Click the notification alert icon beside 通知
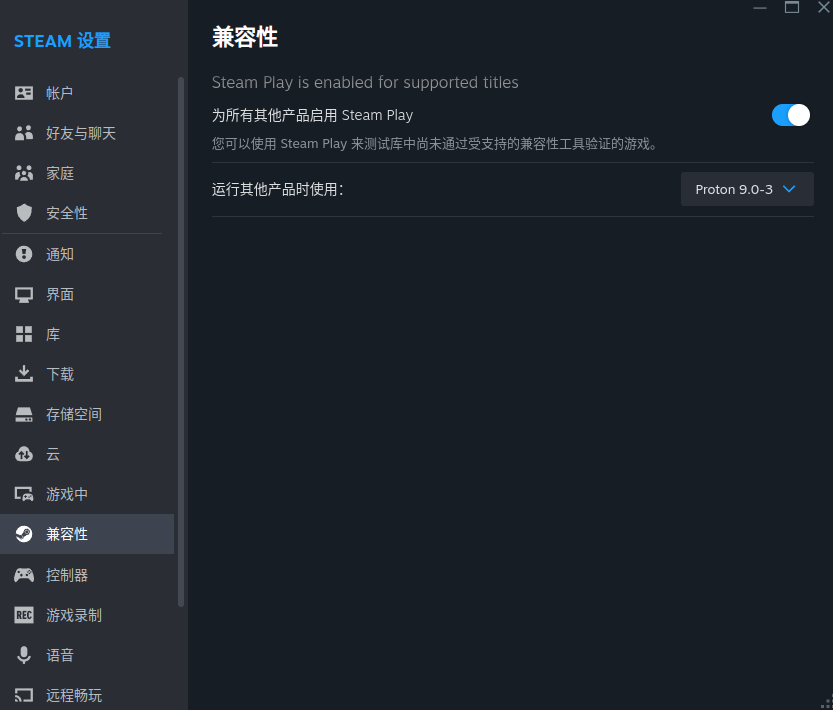The width and height of the screenshot is (833, 710). tap(24, 254)
